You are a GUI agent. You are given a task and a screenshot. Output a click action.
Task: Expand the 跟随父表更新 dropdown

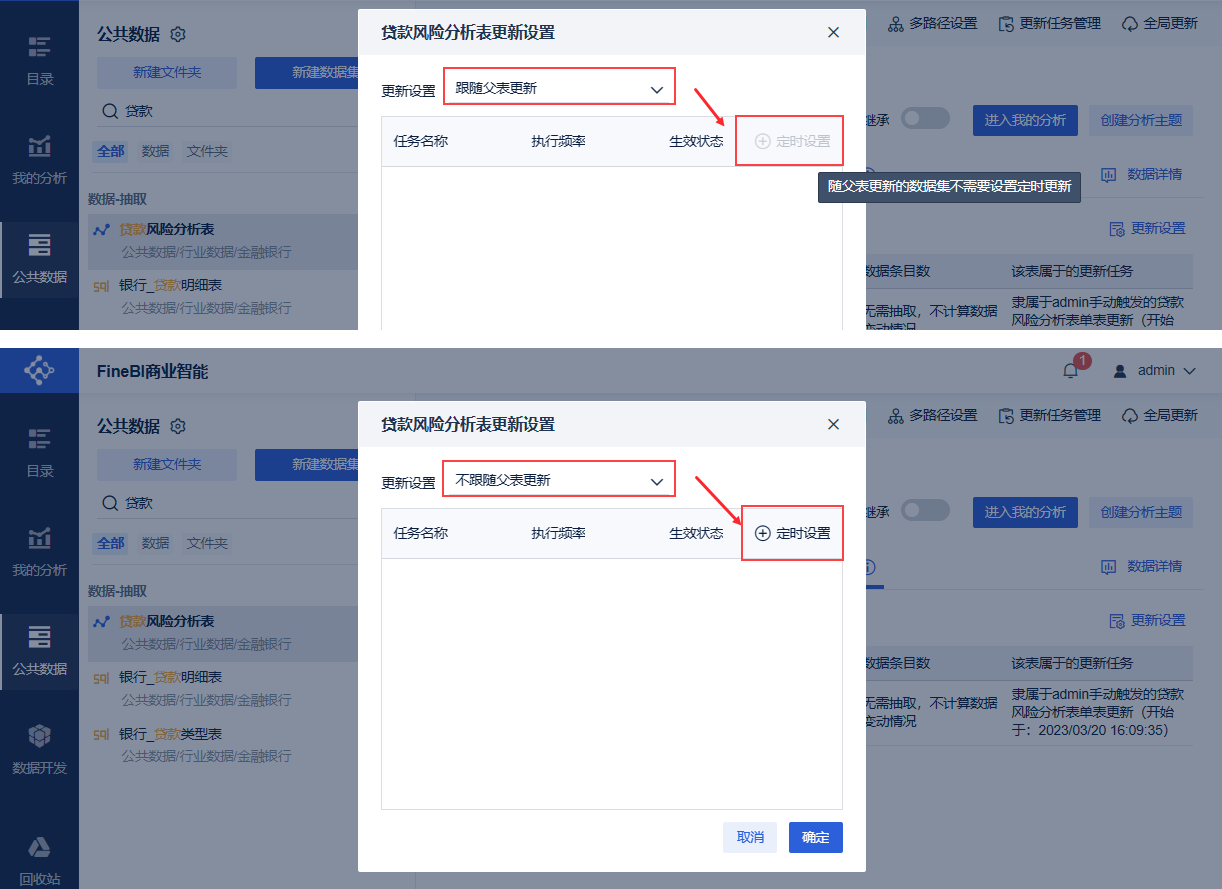559,88
